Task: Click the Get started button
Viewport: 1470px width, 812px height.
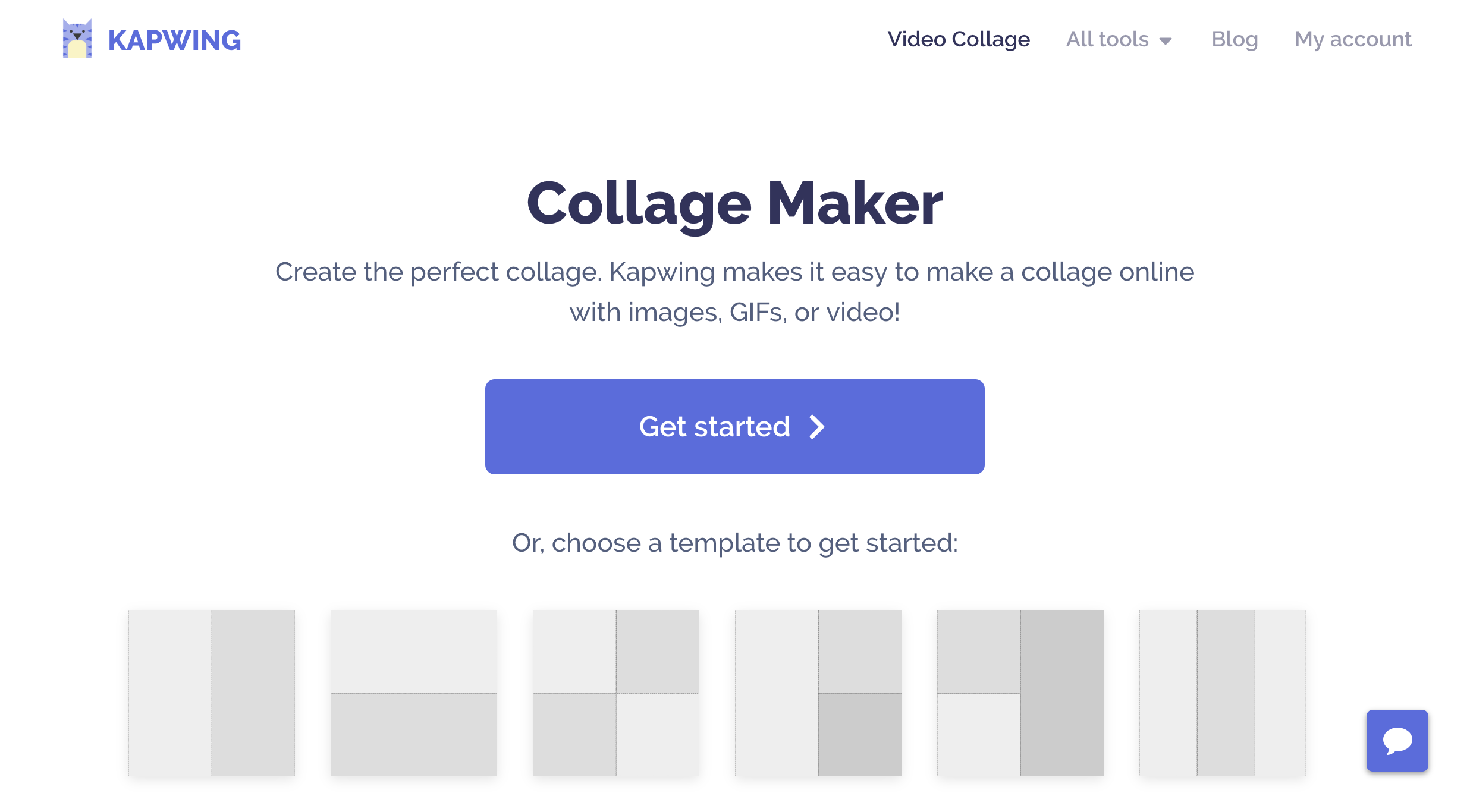Action: click(x=735, y=427)
